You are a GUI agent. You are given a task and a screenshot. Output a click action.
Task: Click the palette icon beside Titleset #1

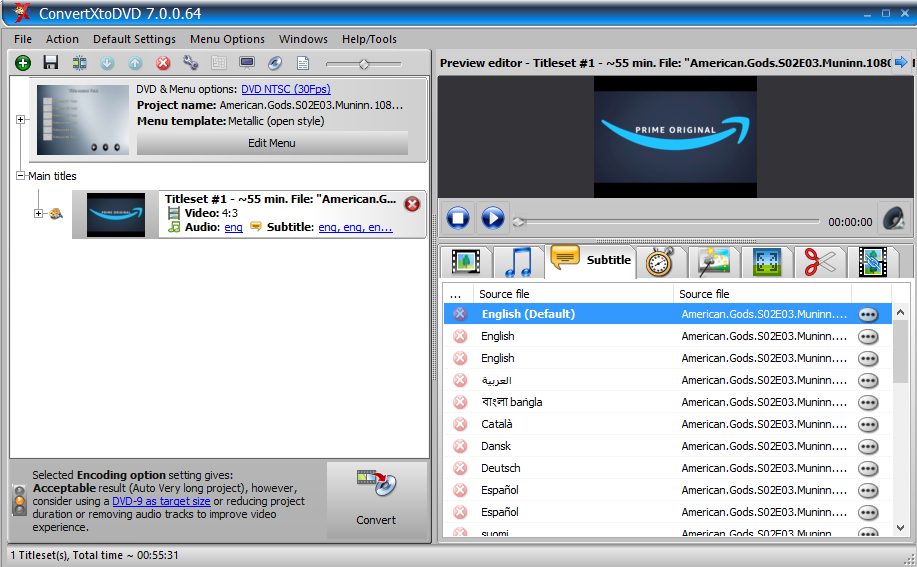56,213
